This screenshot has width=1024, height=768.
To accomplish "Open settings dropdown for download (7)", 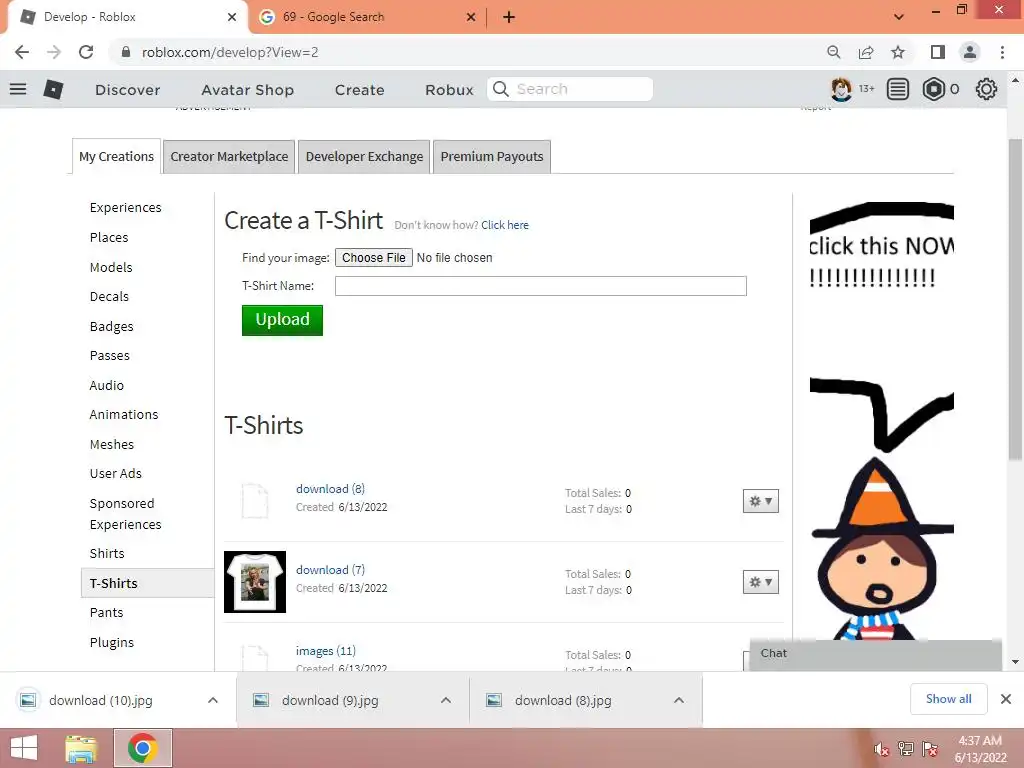I will 761,582.
